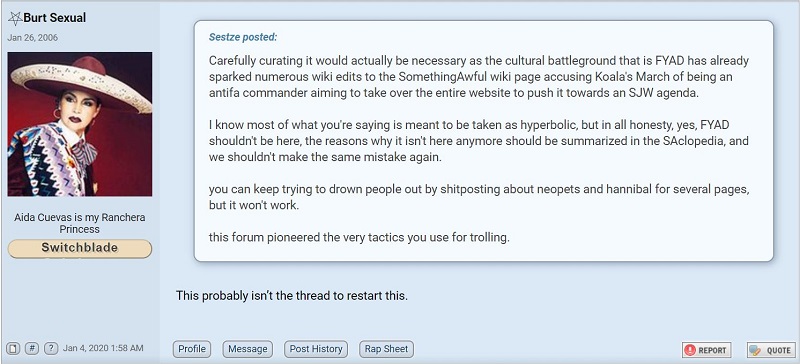Viewport: 800px width, 364px height.
Task: Click the Switchblade badge under the avatar
Action: (x=80, y=249)
